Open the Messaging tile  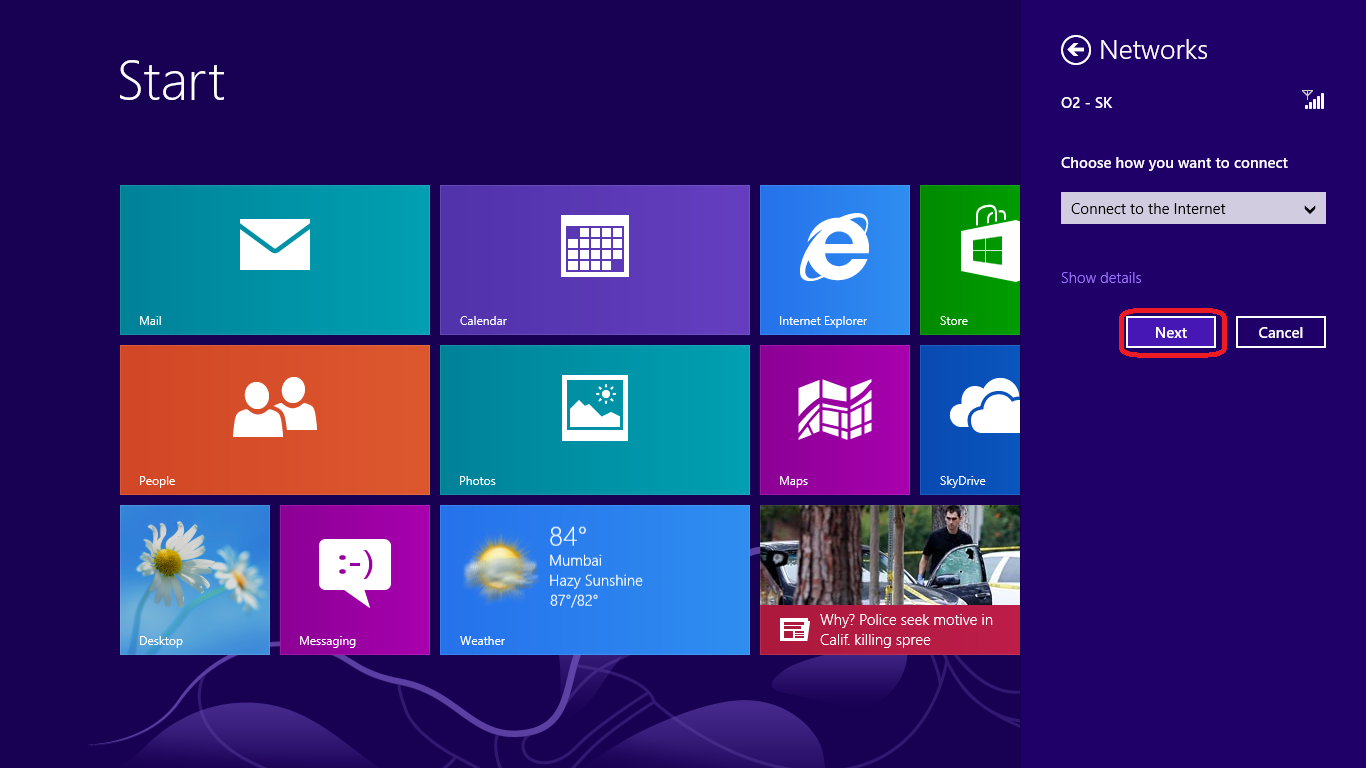tap(354, 579)
